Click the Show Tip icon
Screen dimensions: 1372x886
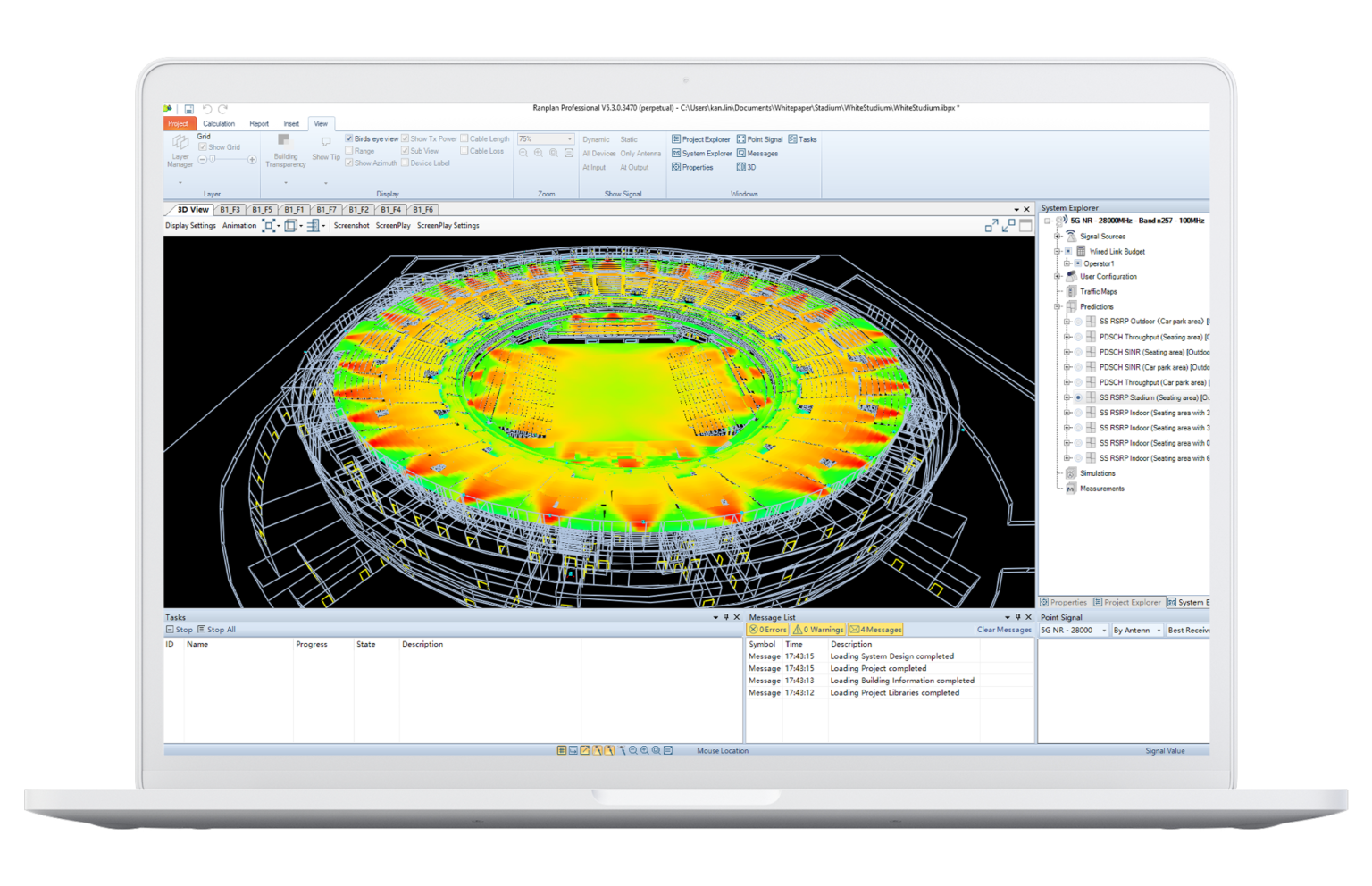tap(326, 142)
